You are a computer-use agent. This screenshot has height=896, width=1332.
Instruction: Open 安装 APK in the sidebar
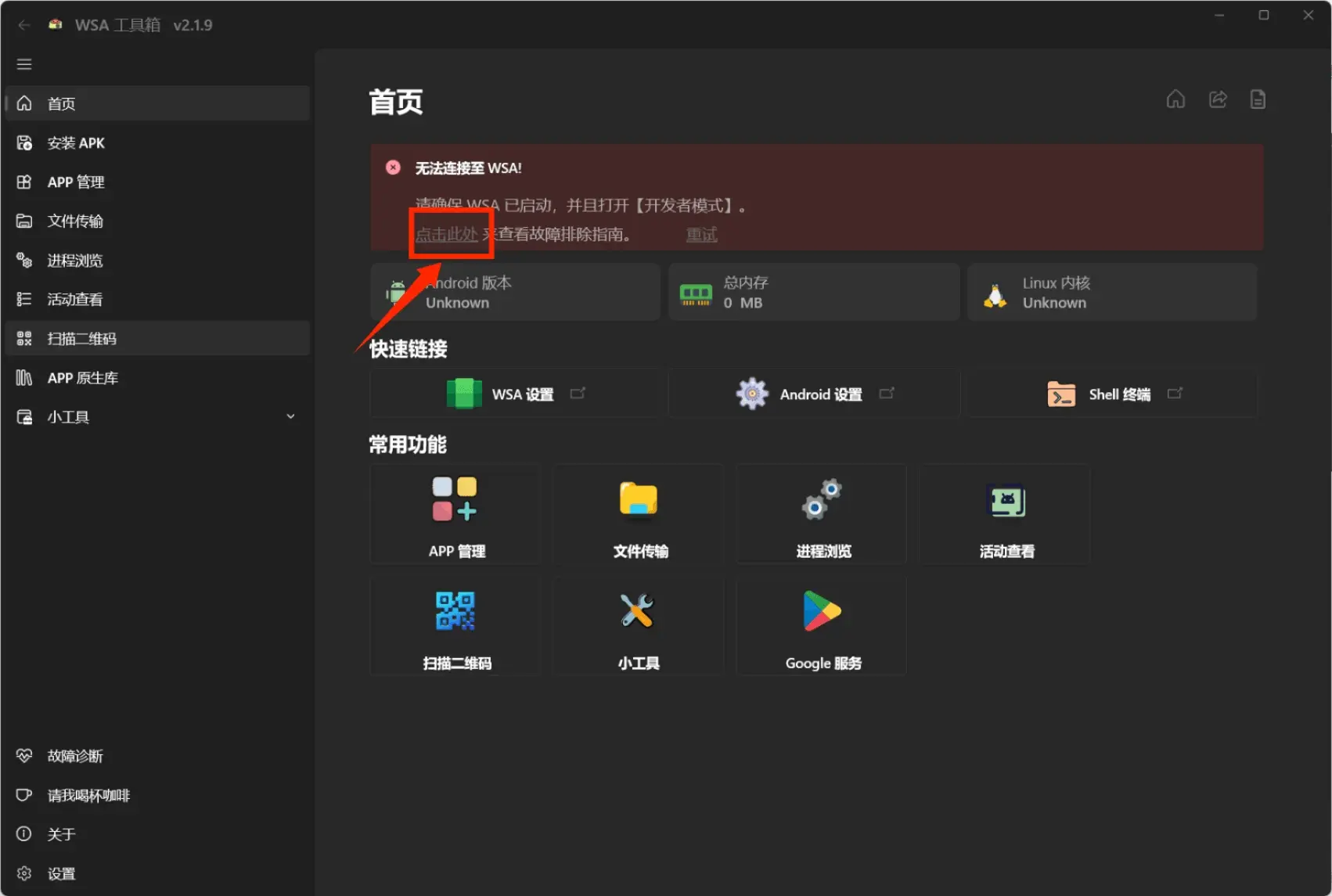coord(157,142)
